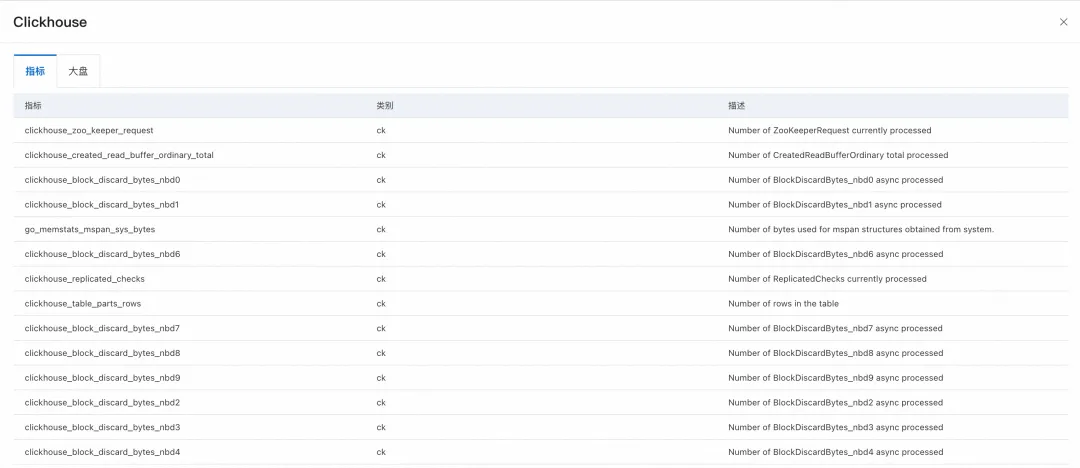Image resolution: width=1080 pixels, height=468 pixels.
Task: Select clickhouse_zoo_keeper_request metric row
Action: click(x=541, y=130)
